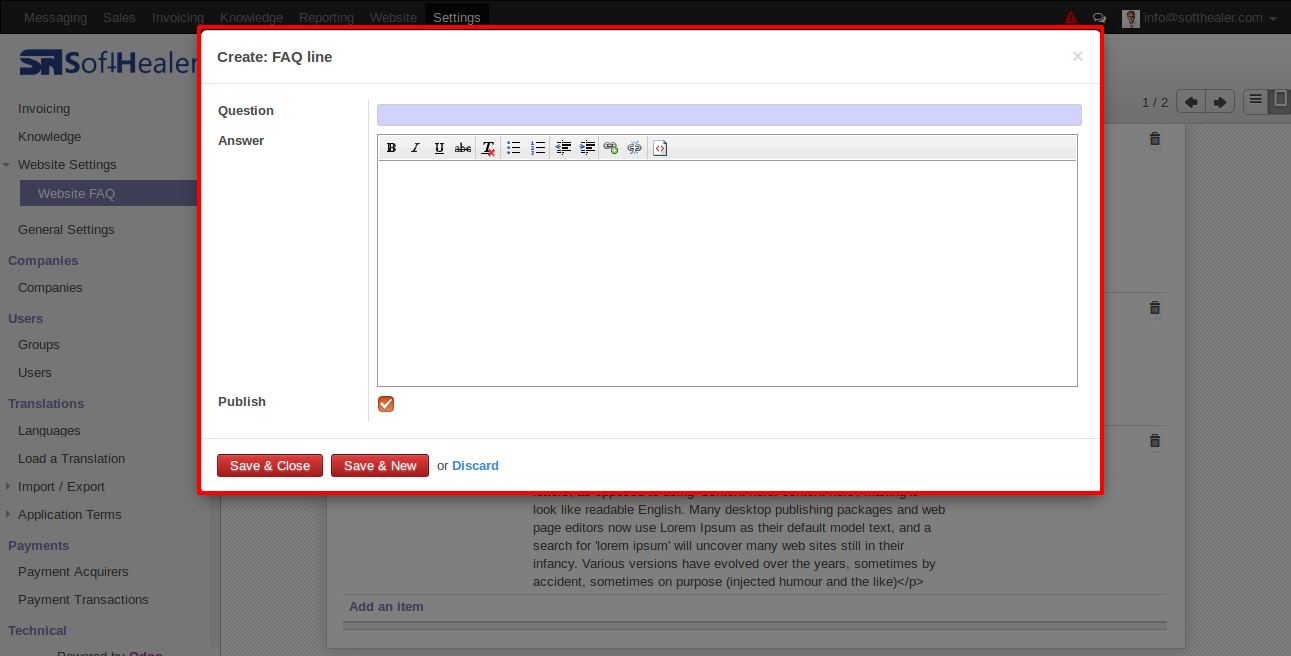Delete the second FAQ line trash icon
Screen dimensions: 1291x656
pos(1155,308)
